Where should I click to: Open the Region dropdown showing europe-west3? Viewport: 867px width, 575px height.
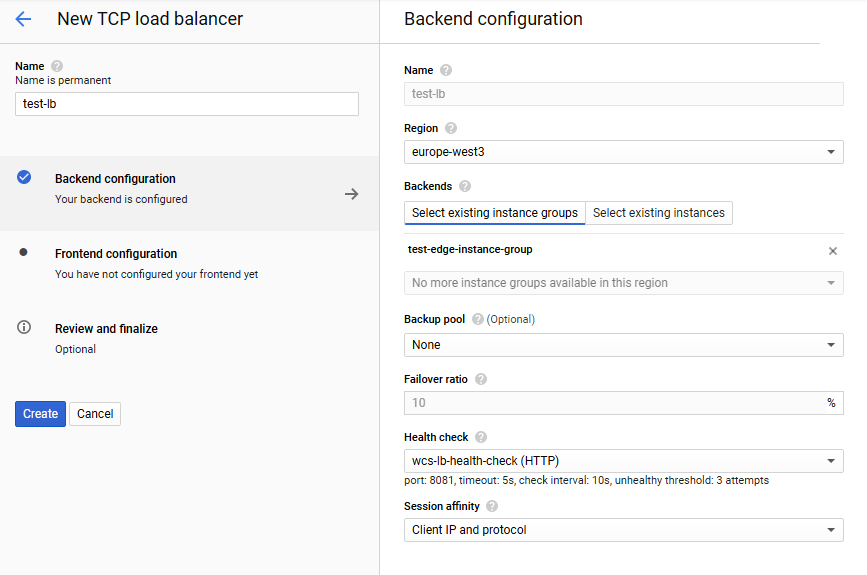click(623, 152)
